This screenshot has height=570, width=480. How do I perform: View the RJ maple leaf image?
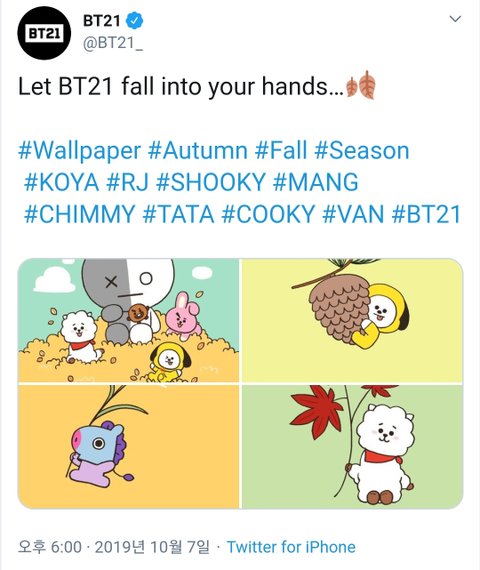click(x=352, y=447)
